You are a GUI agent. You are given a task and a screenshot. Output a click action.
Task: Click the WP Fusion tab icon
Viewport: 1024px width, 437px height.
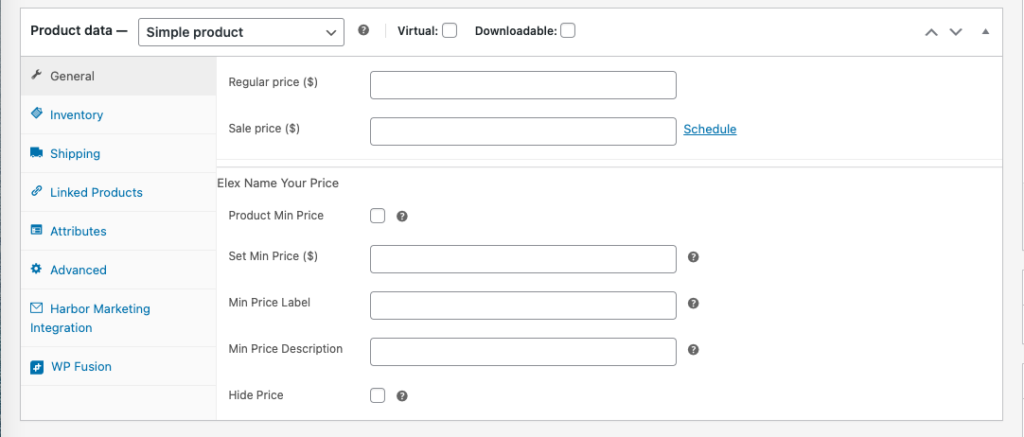[x=37, y=367]
